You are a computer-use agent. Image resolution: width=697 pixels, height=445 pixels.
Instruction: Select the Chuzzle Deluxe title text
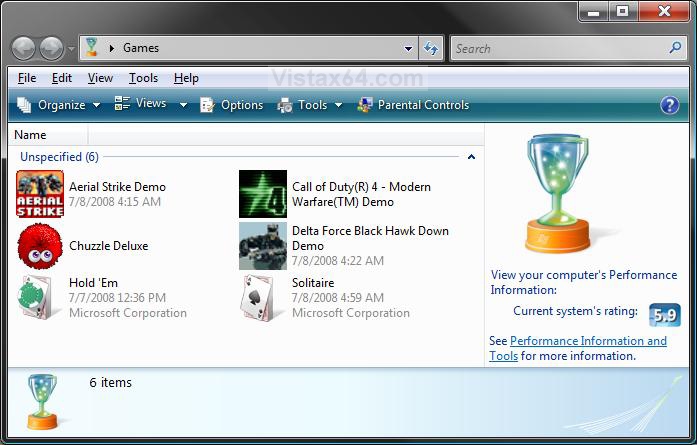(108, 246)
